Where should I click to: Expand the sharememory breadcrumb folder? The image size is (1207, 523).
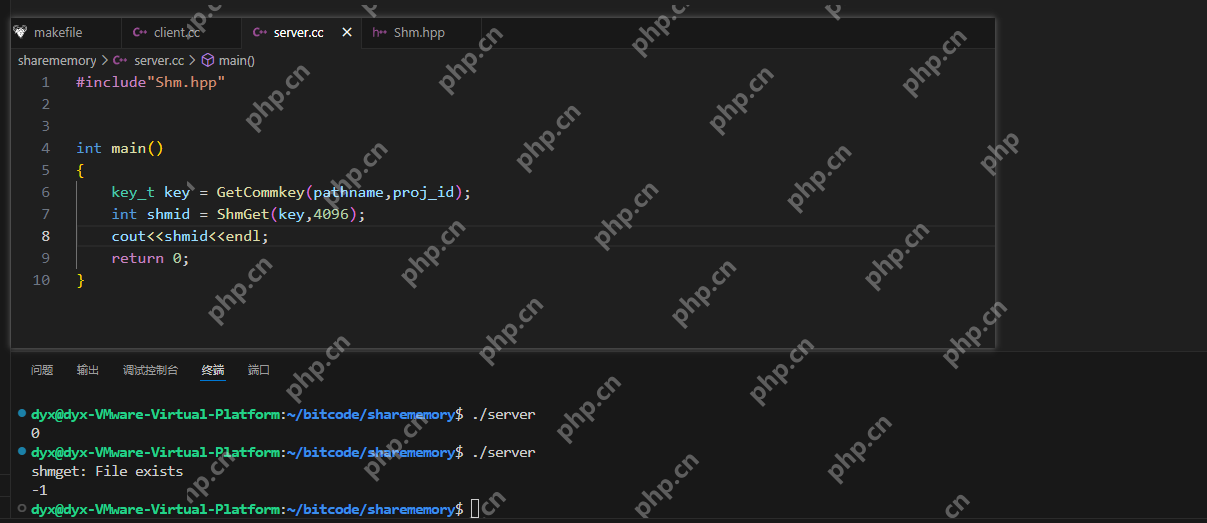coord(57,60)
